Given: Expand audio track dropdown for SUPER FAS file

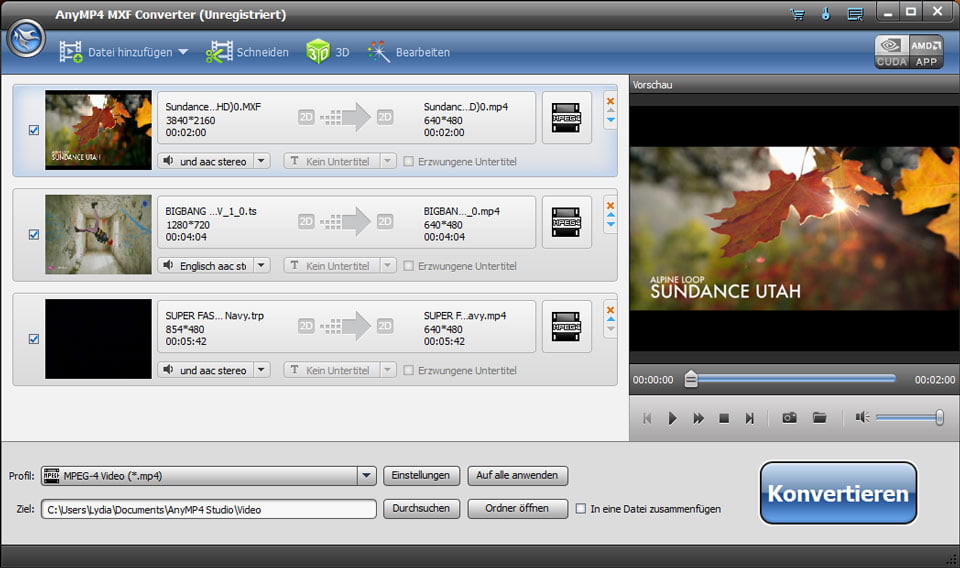Looking at the screenshot, I should 261,370.
